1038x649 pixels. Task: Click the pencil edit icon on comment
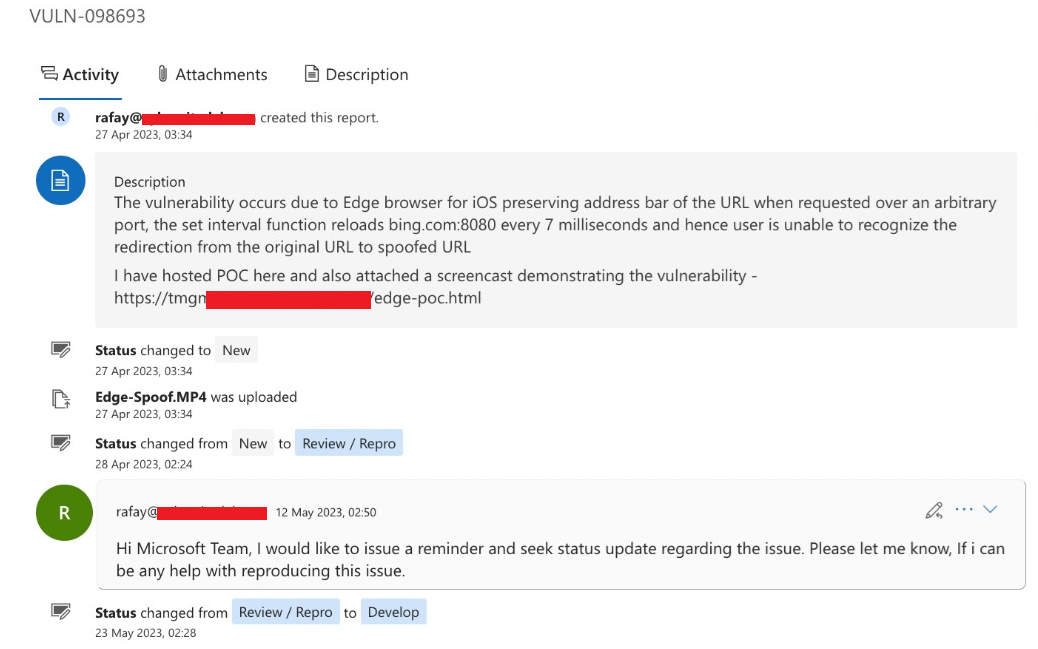934,510
